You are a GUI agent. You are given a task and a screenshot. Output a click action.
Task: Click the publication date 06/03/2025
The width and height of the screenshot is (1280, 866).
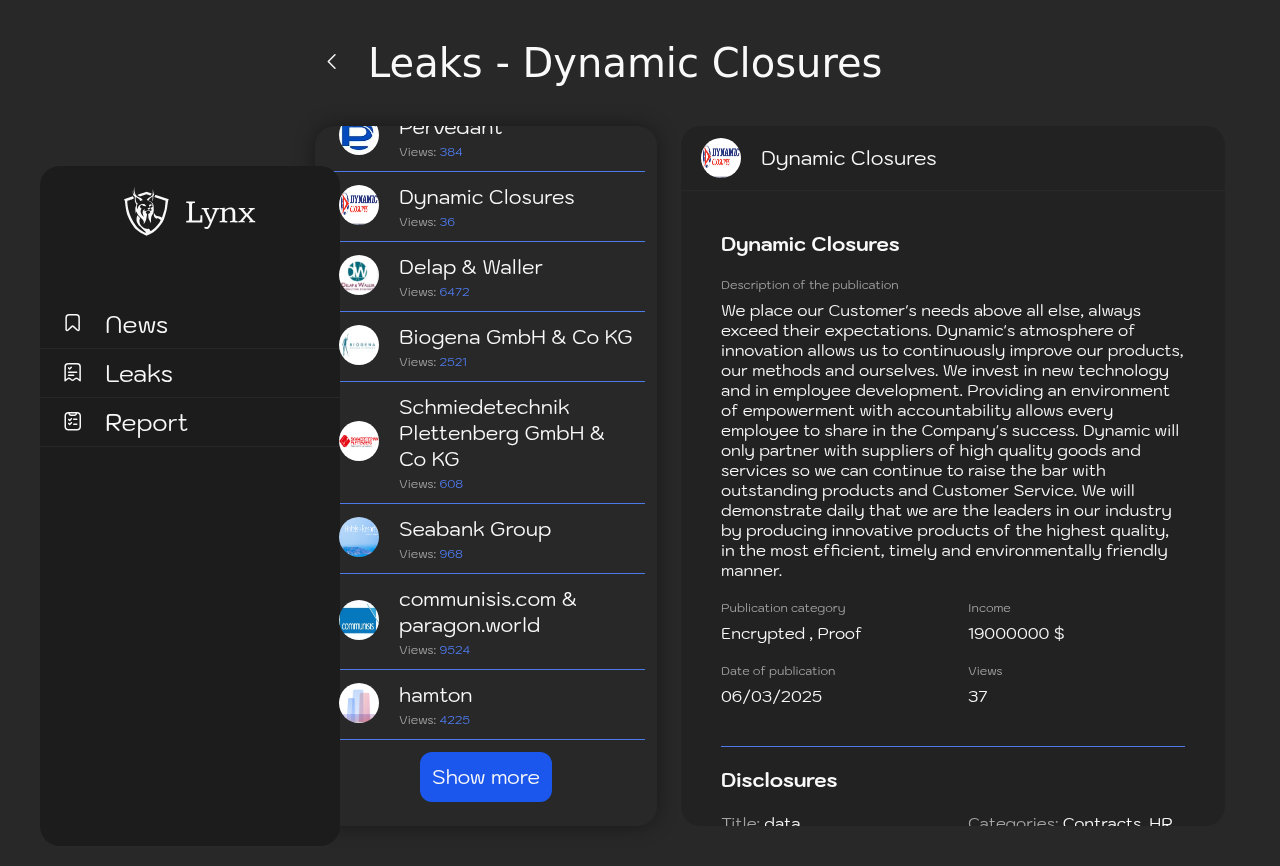(x=771, y=696)
